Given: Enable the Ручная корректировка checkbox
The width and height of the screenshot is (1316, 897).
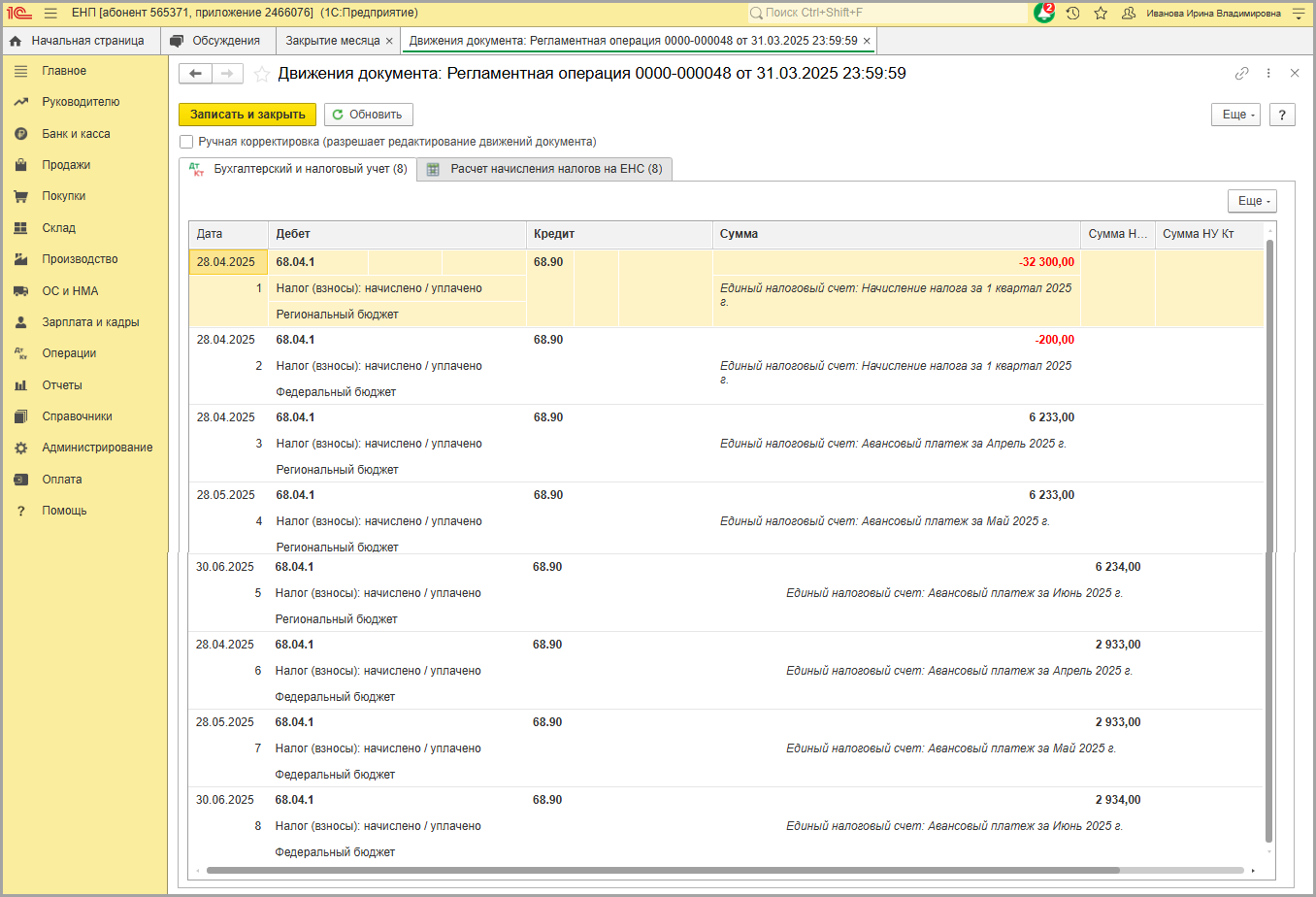Looking at the screenshot, I should click(186, 142).
